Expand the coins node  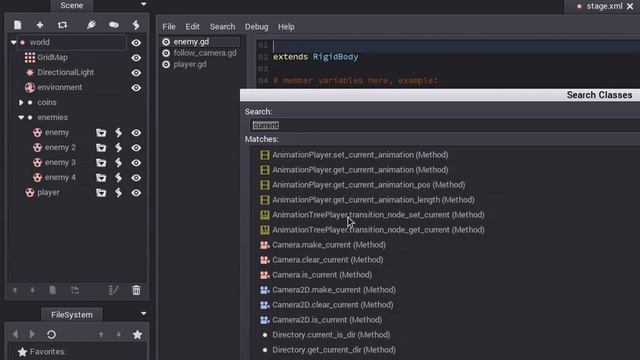click(21, 102)
